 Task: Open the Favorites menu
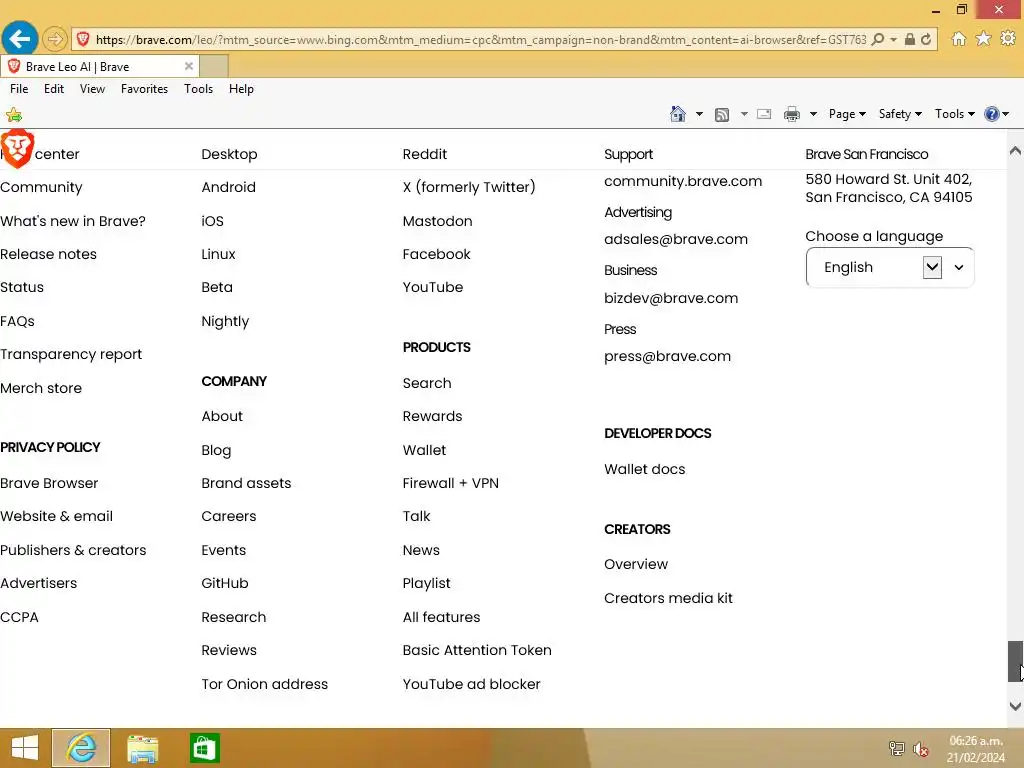pos(144,89)
